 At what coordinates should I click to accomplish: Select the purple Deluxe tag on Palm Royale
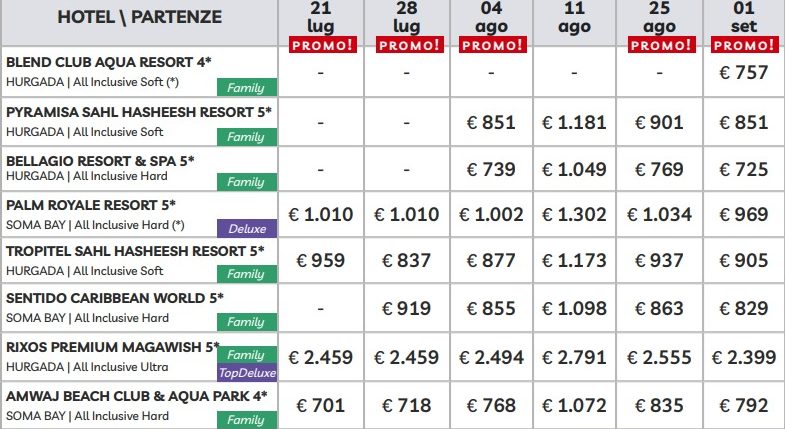click(x=247, y=228)
